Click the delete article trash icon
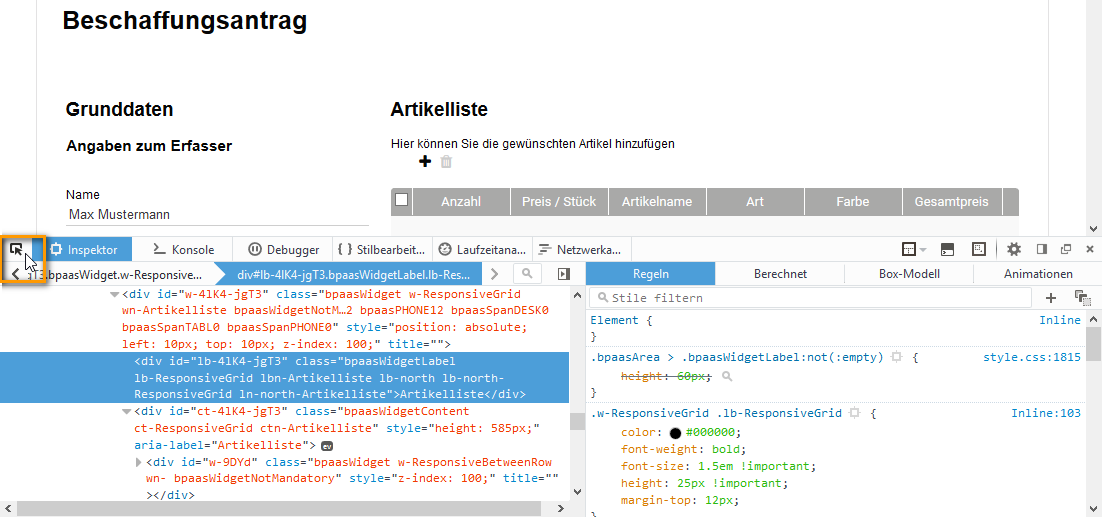Screen dimensions: 1102x517 [x=446, y=161]
